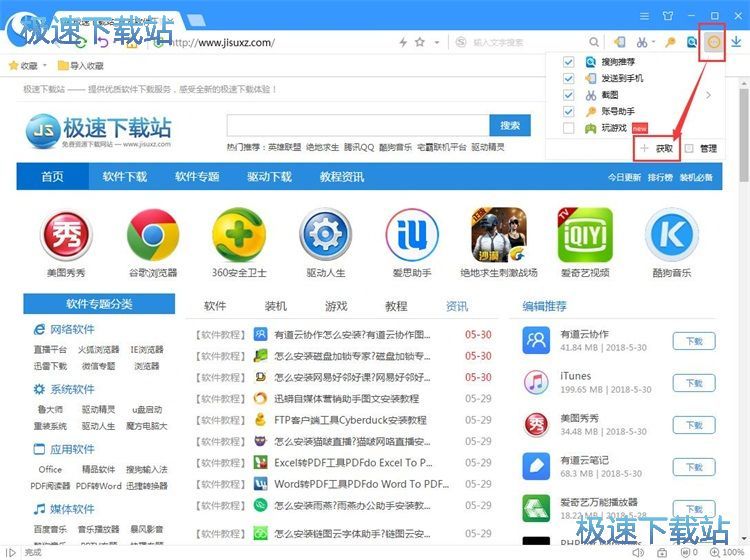This screenshot has width=750, height=560.
Task: Open the 系统软件 category link
Action: pos(72,389)
